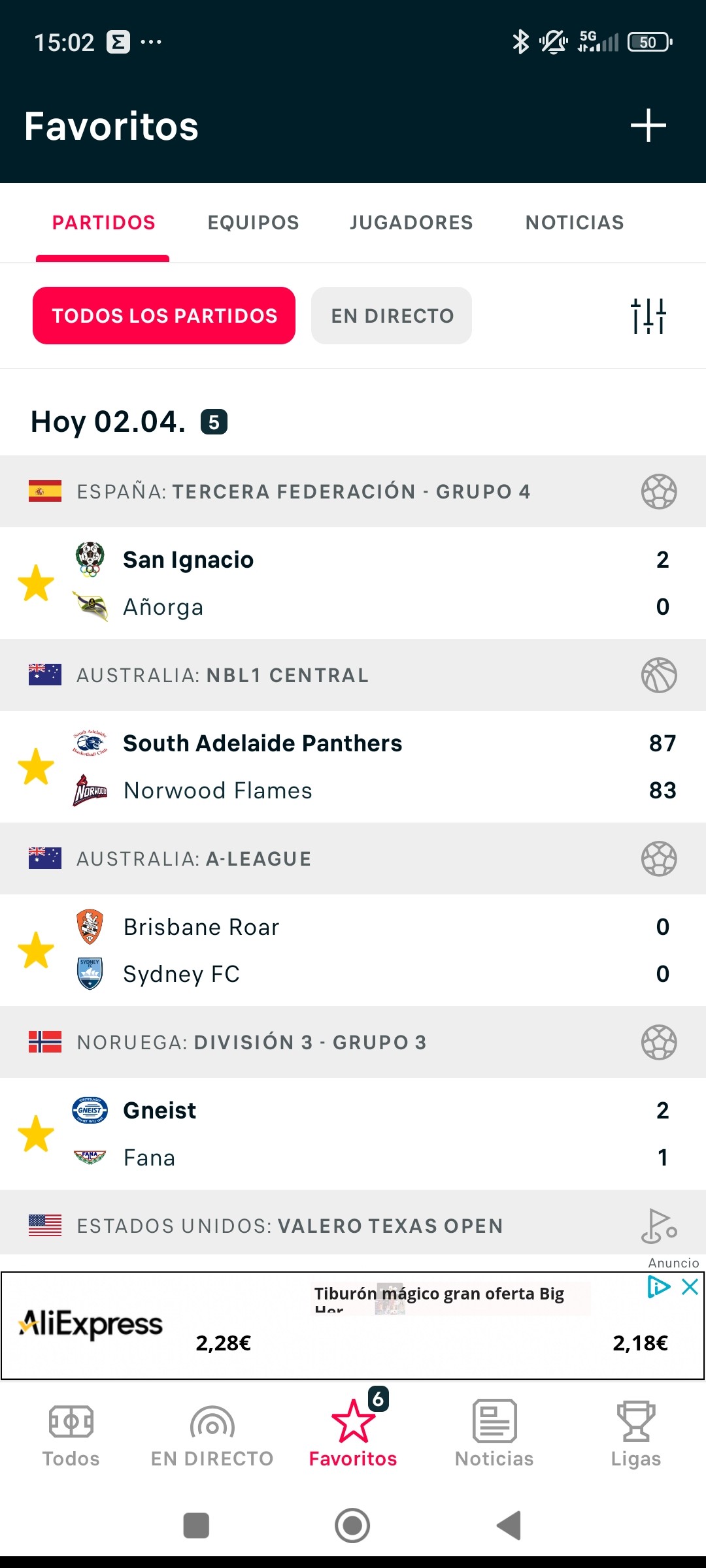Viewport: 706px width, 1568px height.
Task: Tap the plus icon to add favorites
Action: click(x=648, y=125)
